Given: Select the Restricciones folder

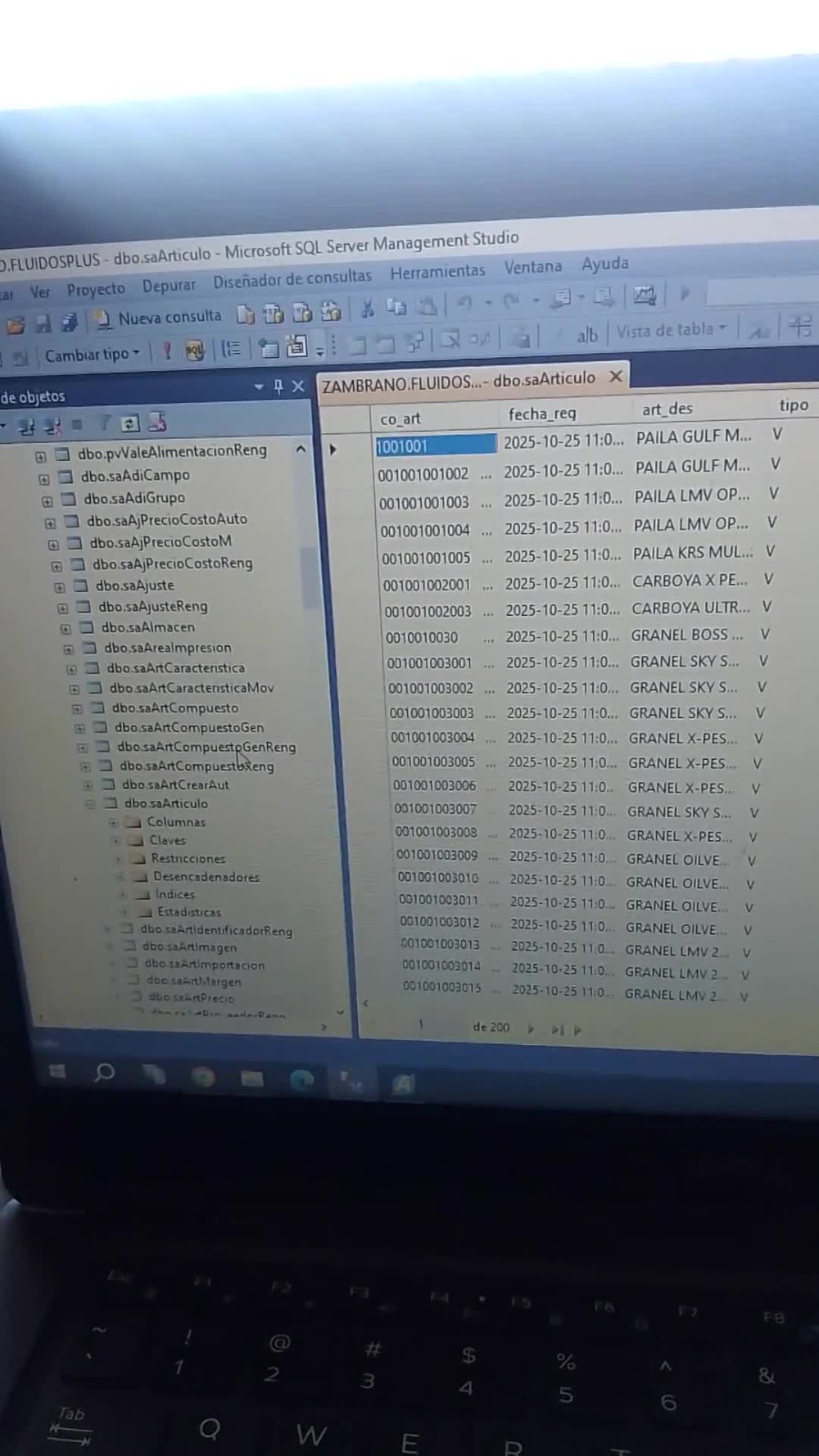Looking at the screenshot, I should [188, 859].
